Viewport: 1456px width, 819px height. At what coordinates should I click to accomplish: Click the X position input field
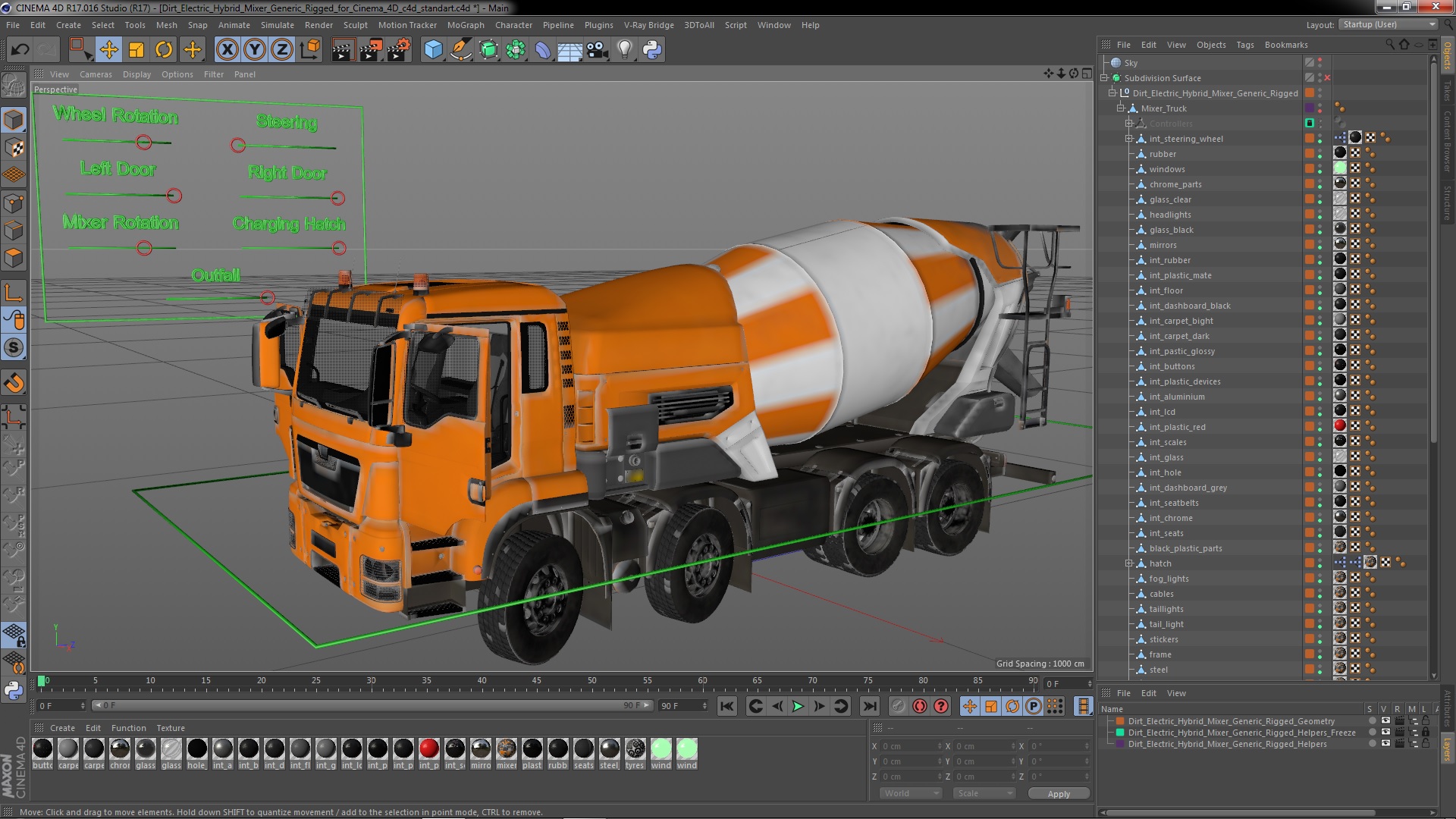(912, 746)
